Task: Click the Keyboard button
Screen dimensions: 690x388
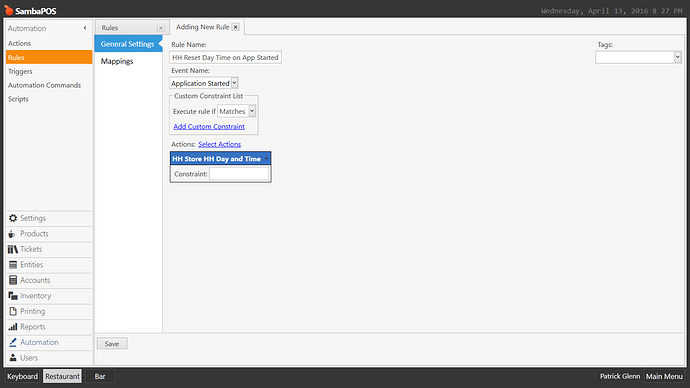Action: coord(22,377)
